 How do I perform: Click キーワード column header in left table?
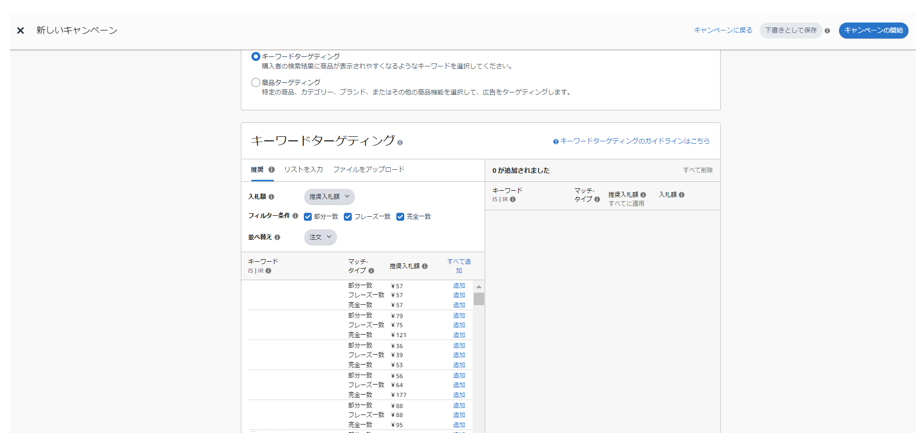coord(263,261)
